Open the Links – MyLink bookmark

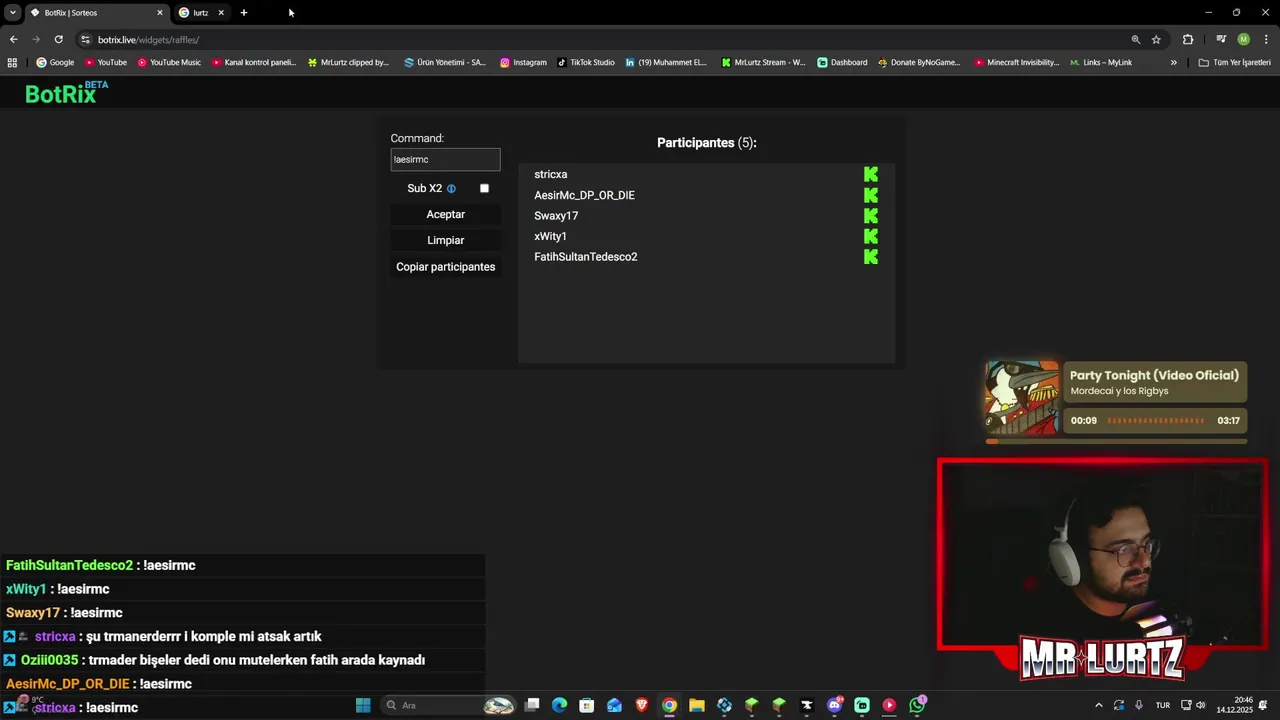point(1101,62)
